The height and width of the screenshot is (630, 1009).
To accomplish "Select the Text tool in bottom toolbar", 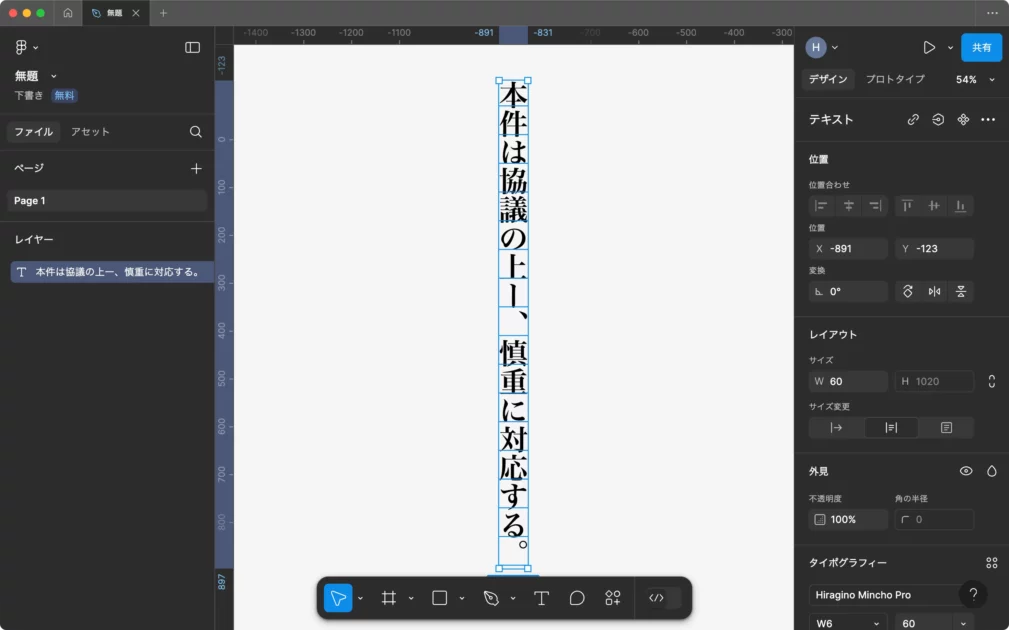I will point(541,598).
